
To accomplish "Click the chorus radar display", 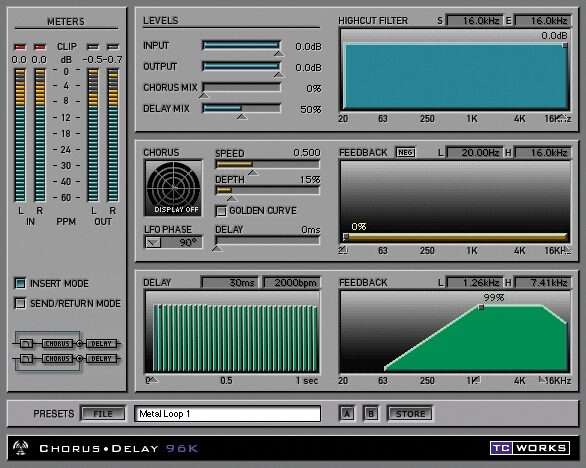I will (x=173, y=188).
